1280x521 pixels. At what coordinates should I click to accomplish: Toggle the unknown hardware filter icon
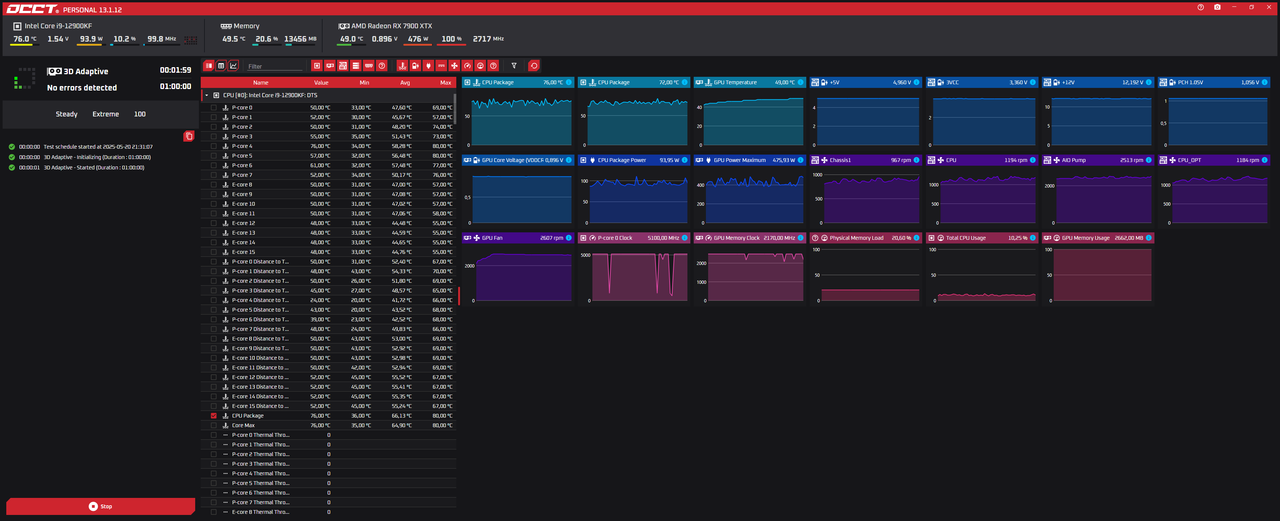click(382, 66)
